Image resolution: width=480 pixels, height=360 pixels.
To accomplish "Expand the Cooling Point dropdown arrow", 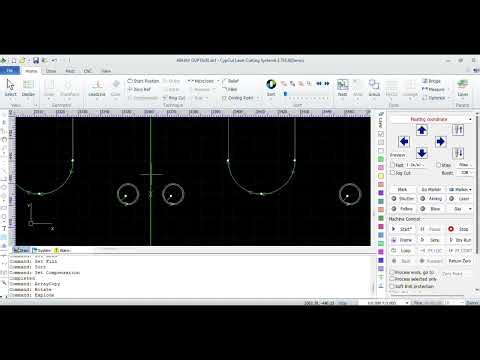I will pyautogui.click(x=257, y=98).
